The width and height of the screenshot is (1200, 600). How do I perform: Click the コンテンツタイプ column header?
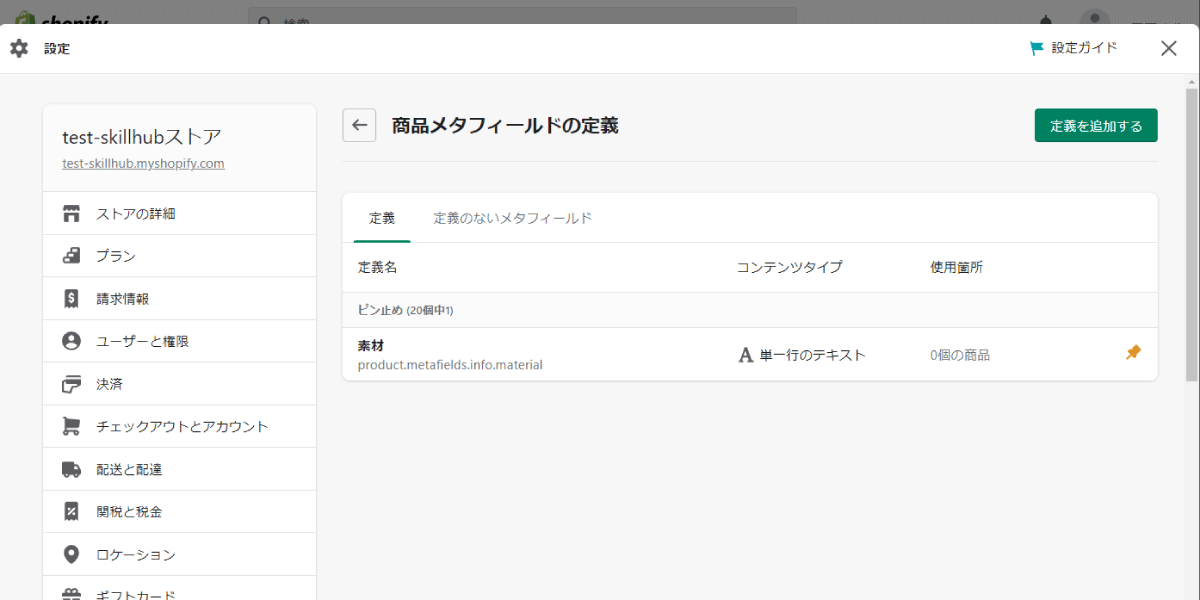(x=789, y=267)
